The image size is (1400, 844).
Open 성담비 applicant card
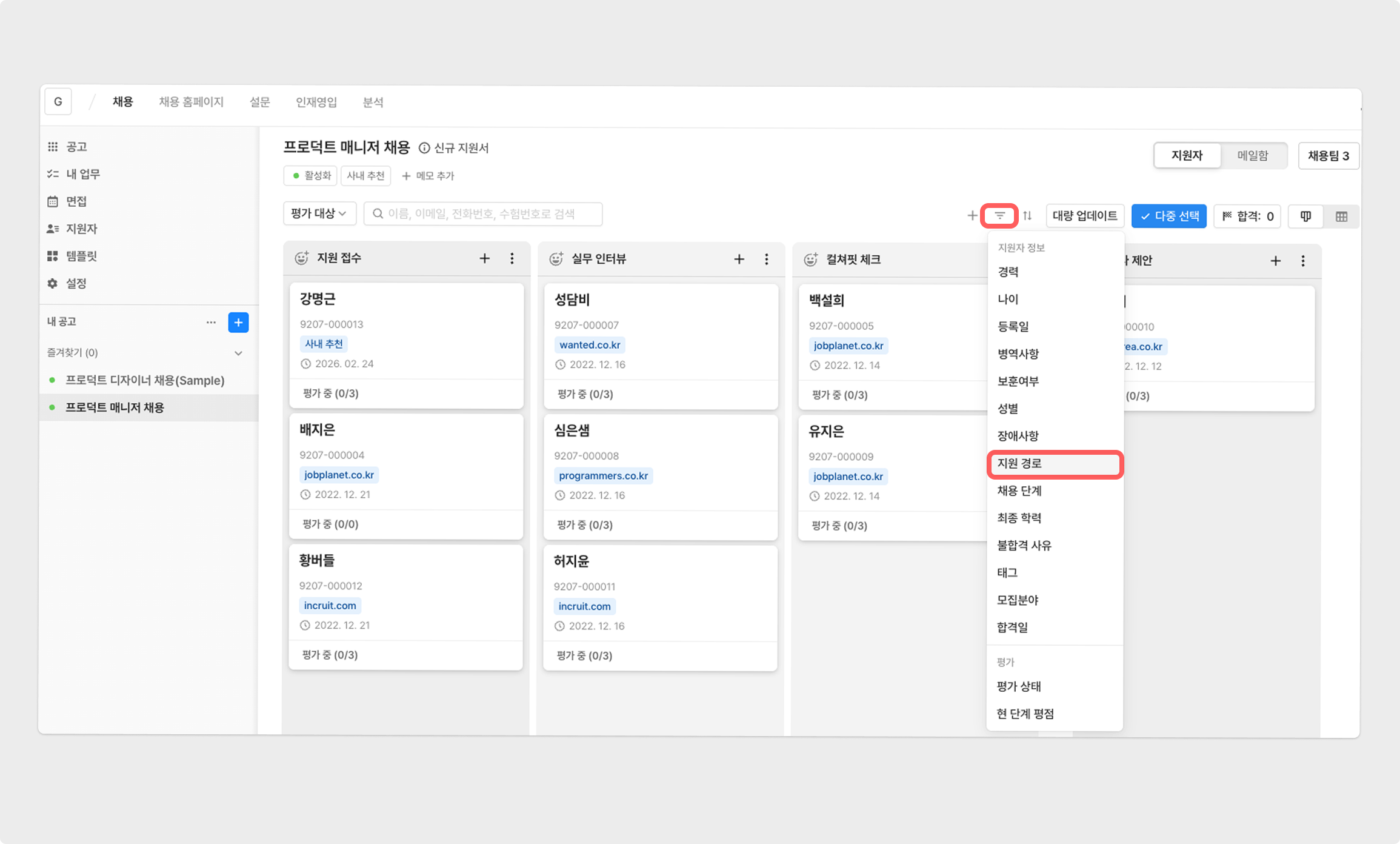(x=661, y=346)
